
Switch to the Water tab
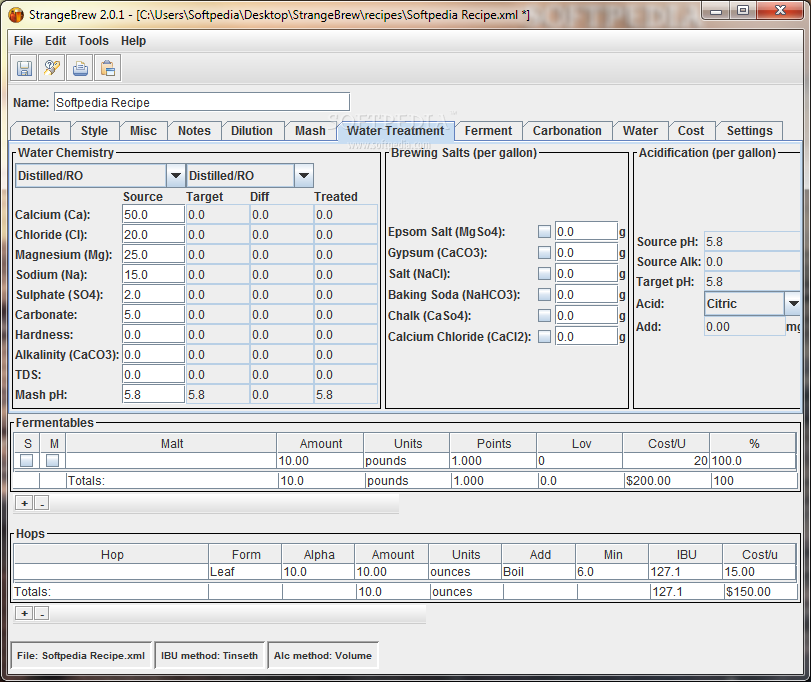point(640,131)
